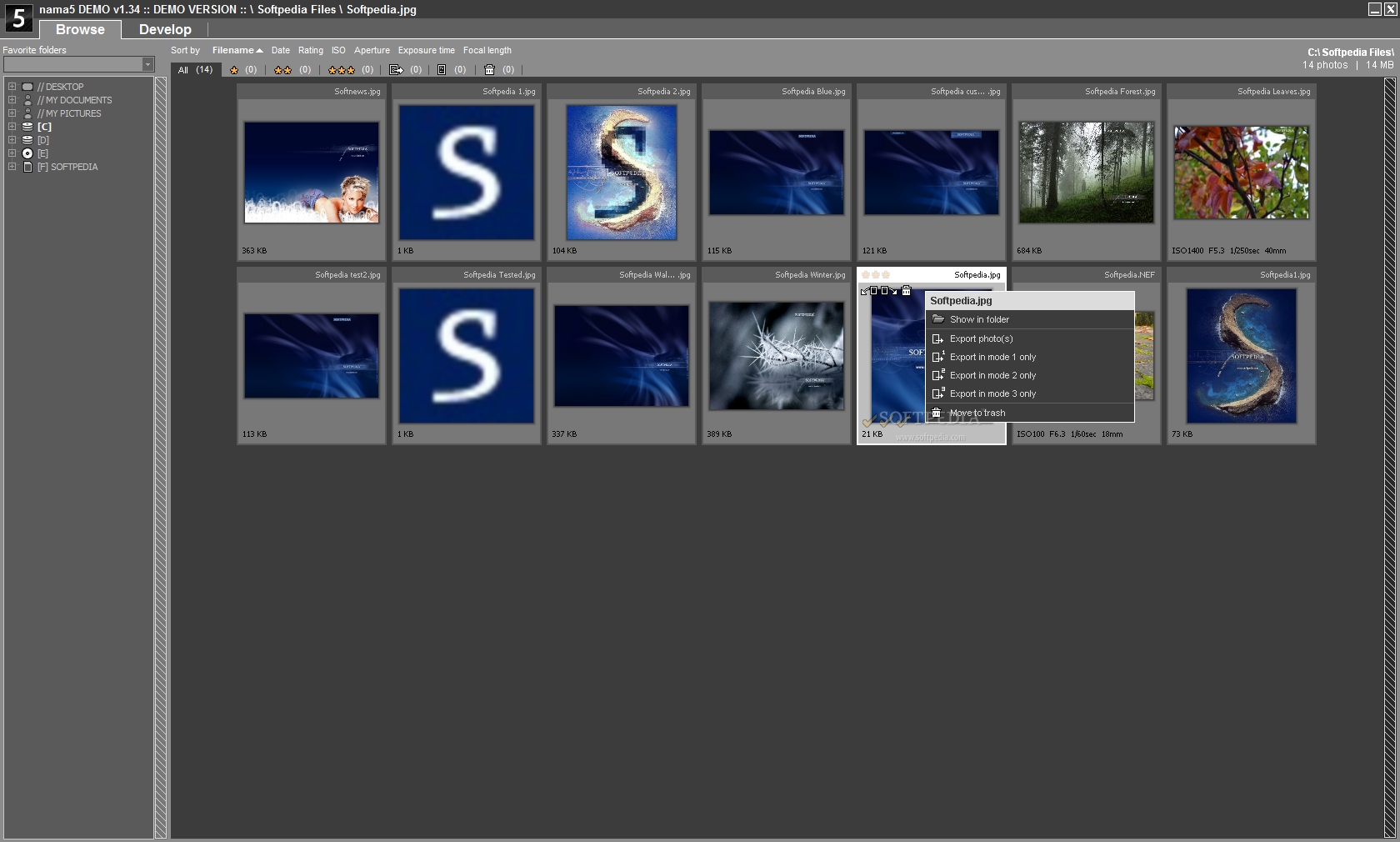This screenshot has width=1400, height=842.
Task: Select the Softpedia1.jpg thumbnail
Action: point(1242,356)
